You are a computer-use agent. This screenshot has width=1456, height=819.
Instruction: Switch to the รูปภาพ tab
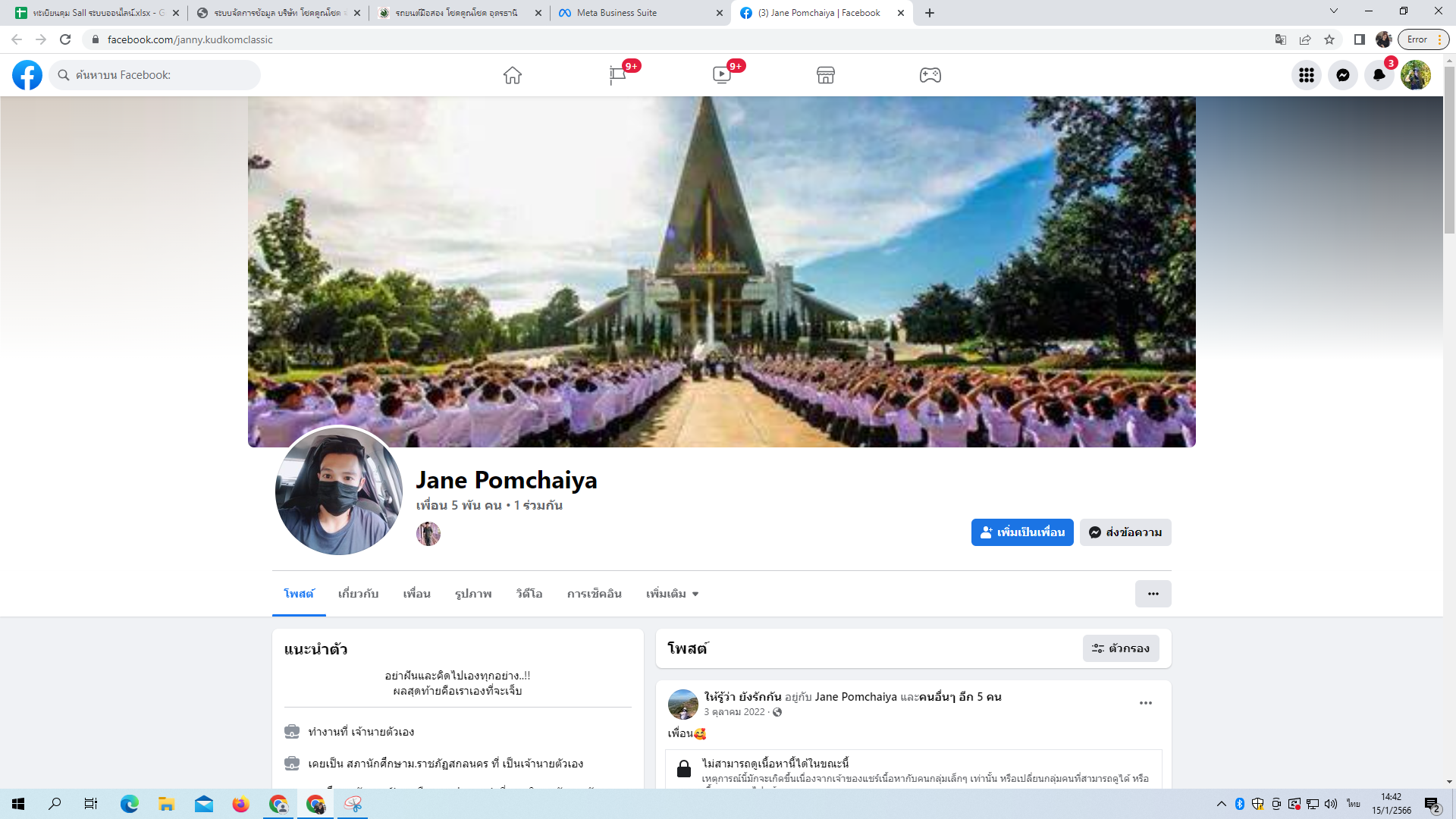tap(473, 594)
